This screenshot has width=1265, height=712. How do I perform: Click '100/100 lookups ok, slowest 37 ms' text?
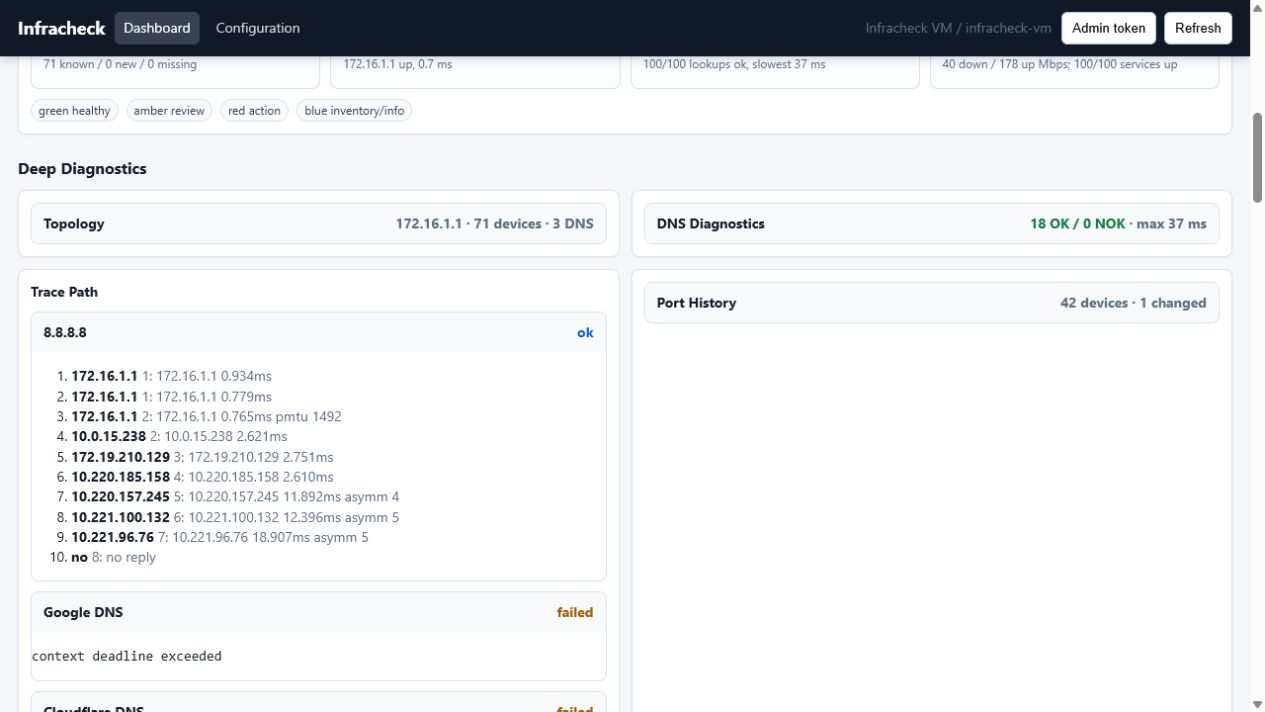pyautogui.click(x=734, y=64)
